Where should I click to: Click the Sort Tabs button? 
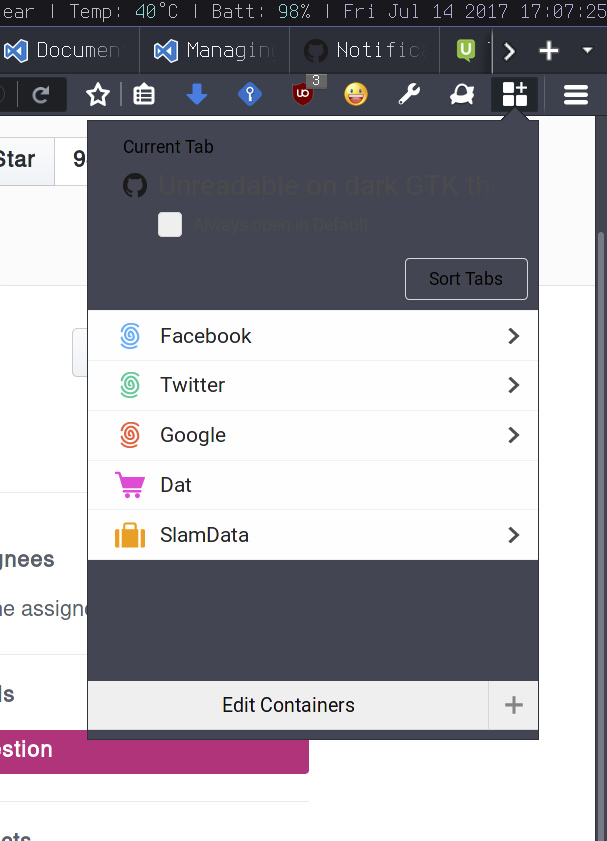tap(466, 279)
